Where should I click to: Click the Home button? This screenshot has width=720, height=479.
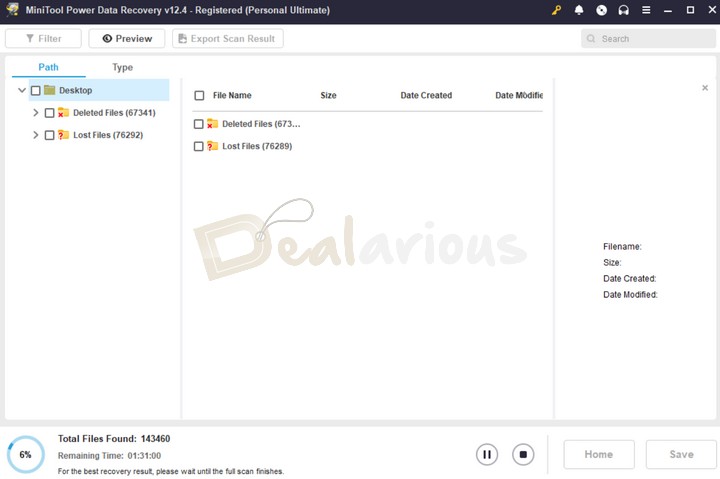(x=599, y=455)
